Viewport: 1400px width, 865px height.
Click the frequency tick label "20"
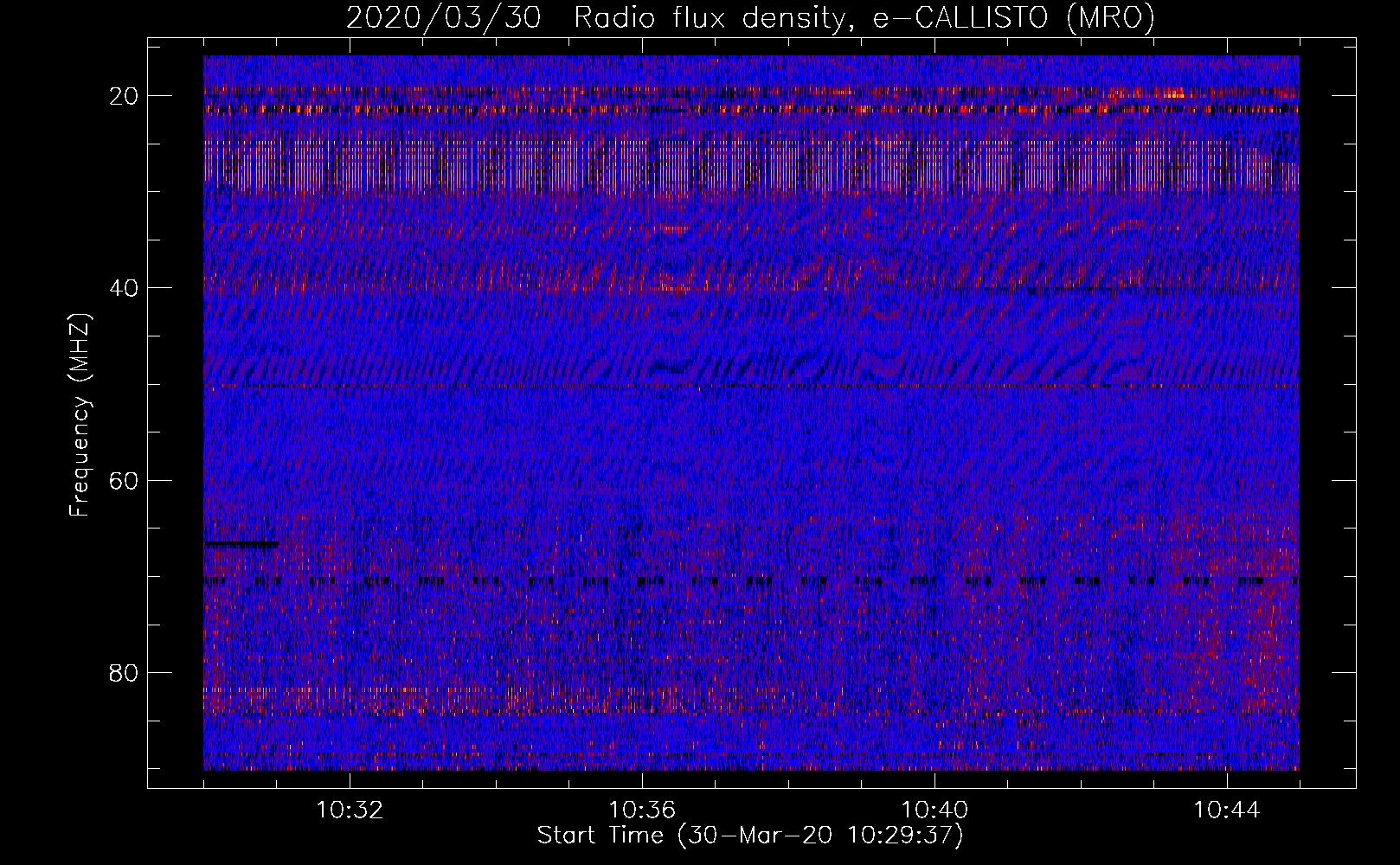[x=124, y=95]
